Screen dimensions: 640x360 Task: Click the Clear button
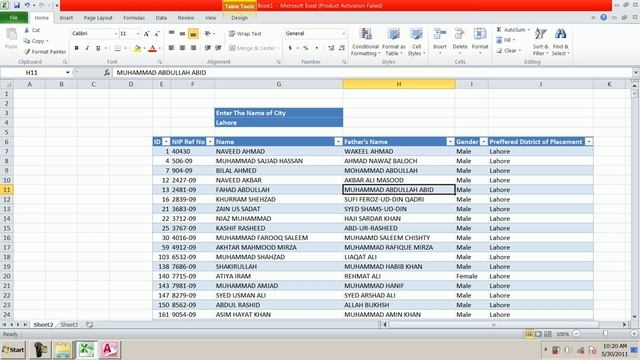509,51
